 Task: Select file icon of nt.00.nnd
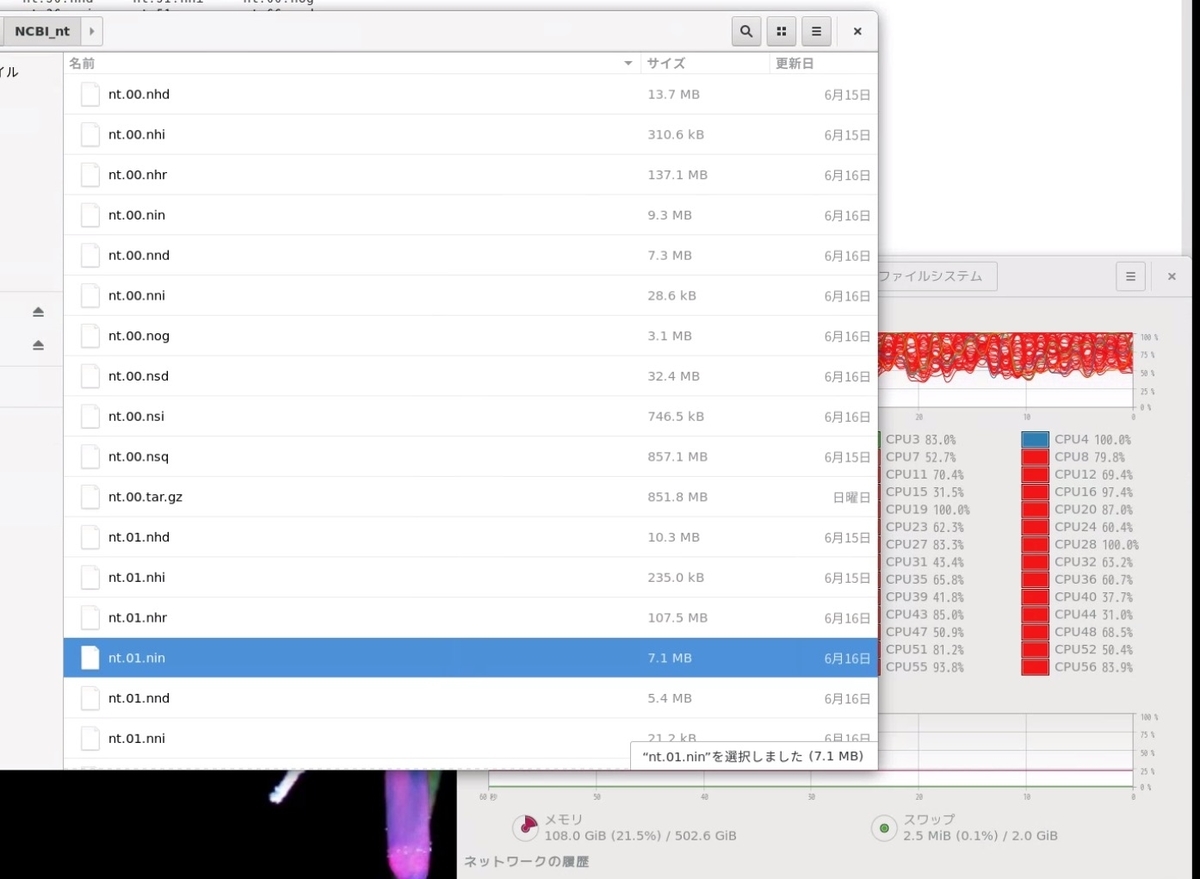pos(90,255)
